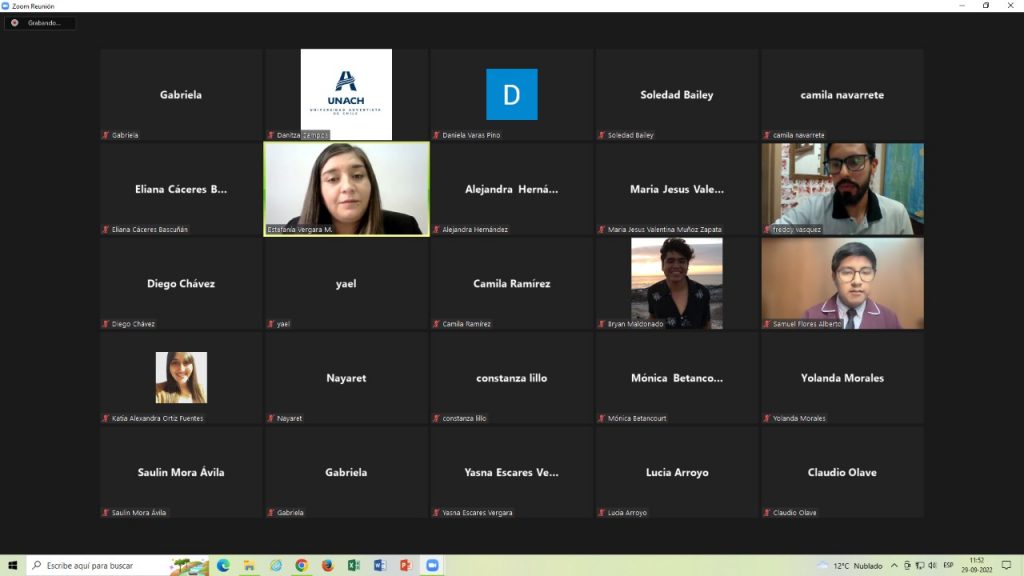
Task: Click Estefanía Vergara's active speaker video
Action: pyautogui.click(x=346, y=186)
